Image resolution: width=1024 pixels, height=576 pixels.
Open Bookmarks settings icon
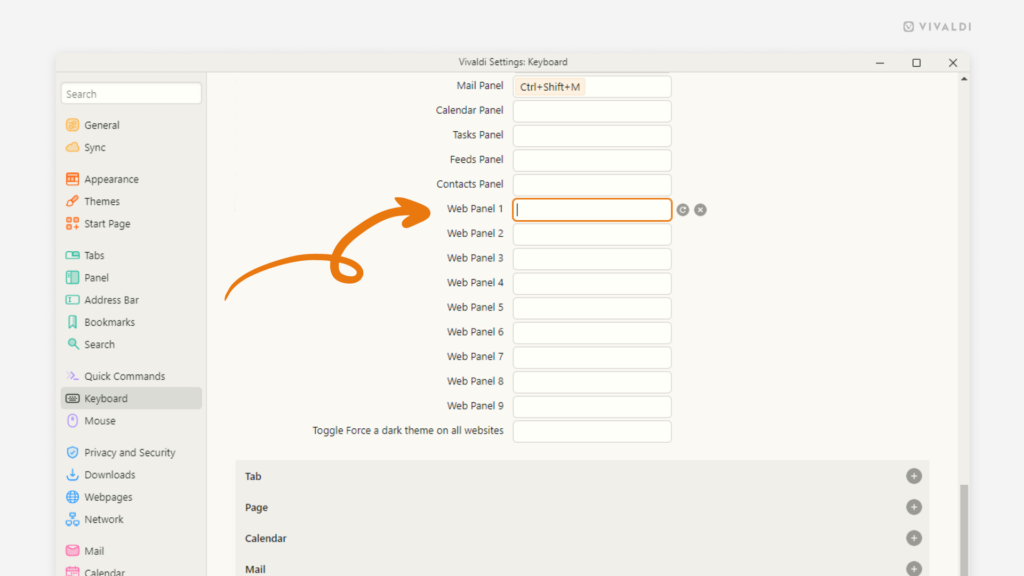click(x=72, y=322)
